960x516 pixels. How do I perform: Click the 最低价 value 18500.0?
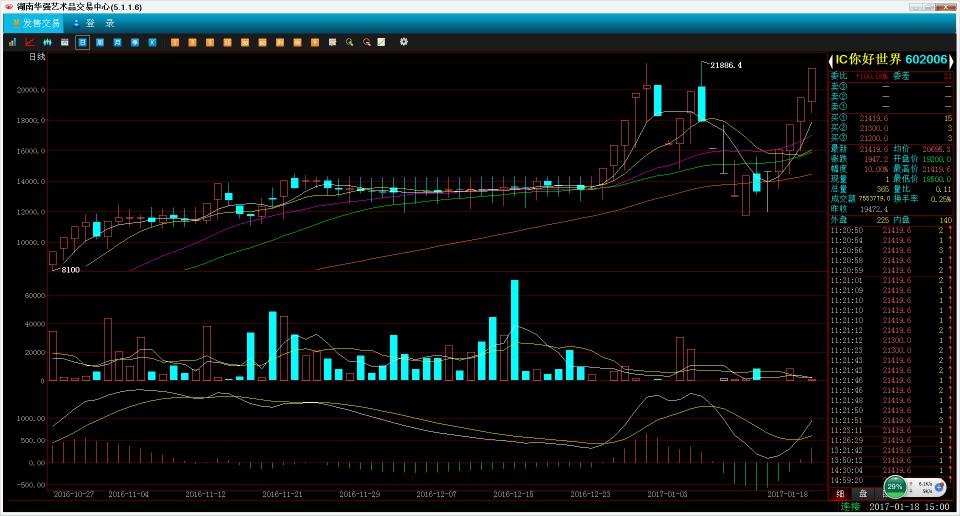937,179
